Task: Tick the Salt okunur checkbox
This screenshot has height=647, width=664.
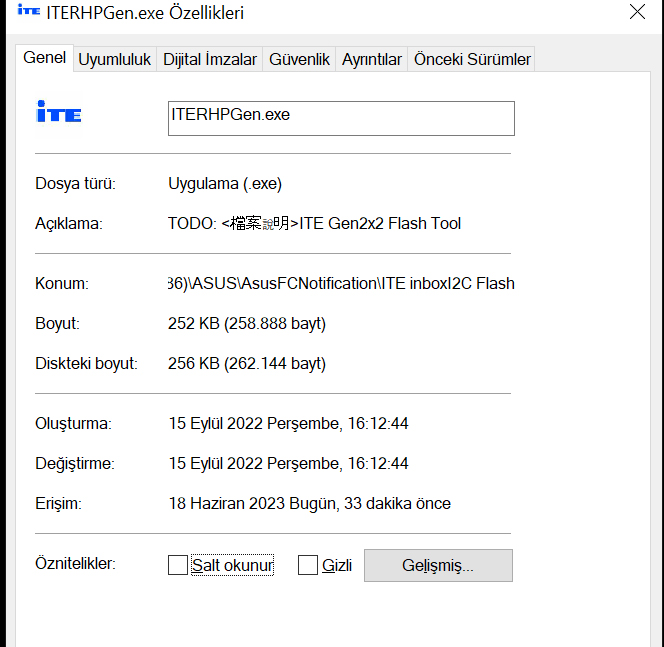Action: click(x=178, y=565)
